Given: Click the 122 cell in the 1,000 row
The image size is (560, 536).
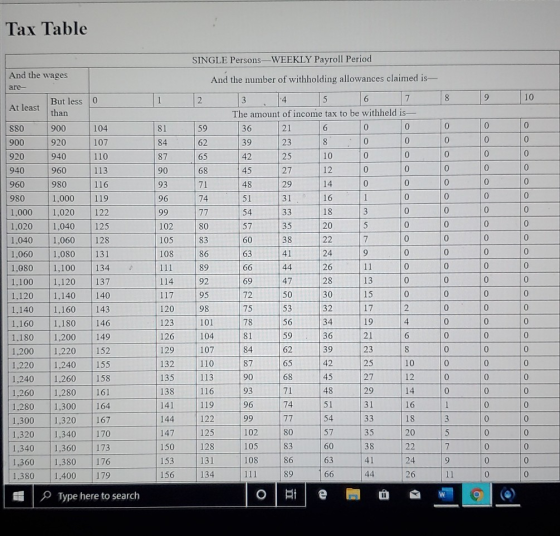Looking at the screenshot, I should tap(101, 212).
